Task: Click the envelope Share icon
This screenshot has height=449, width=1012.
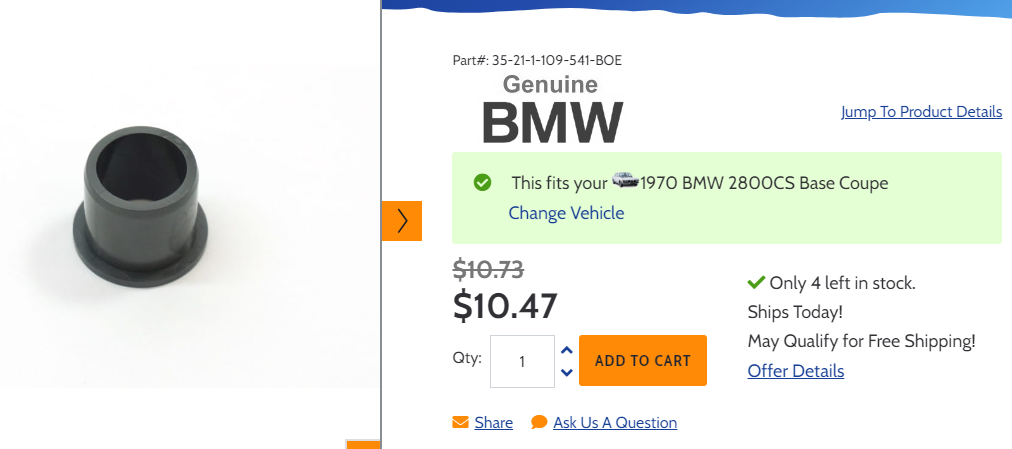Action: (x=460, y=422)
